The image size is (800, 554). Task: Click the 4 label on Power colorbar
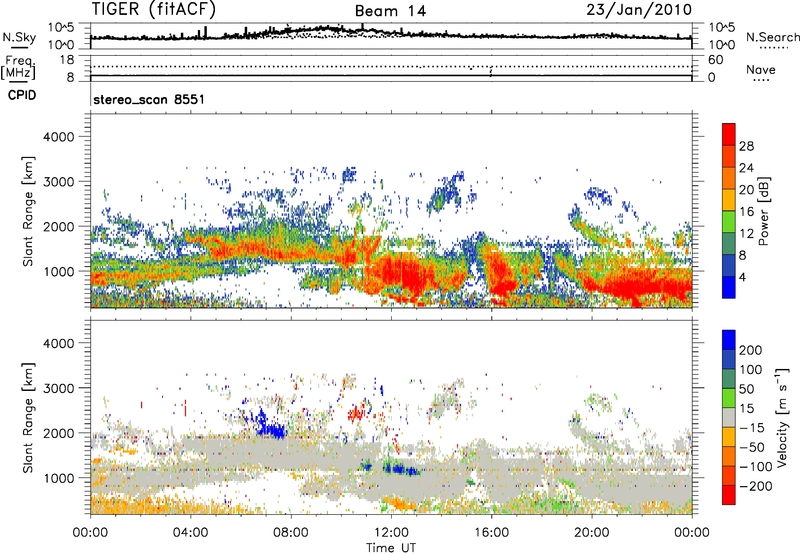pos(743,277)
